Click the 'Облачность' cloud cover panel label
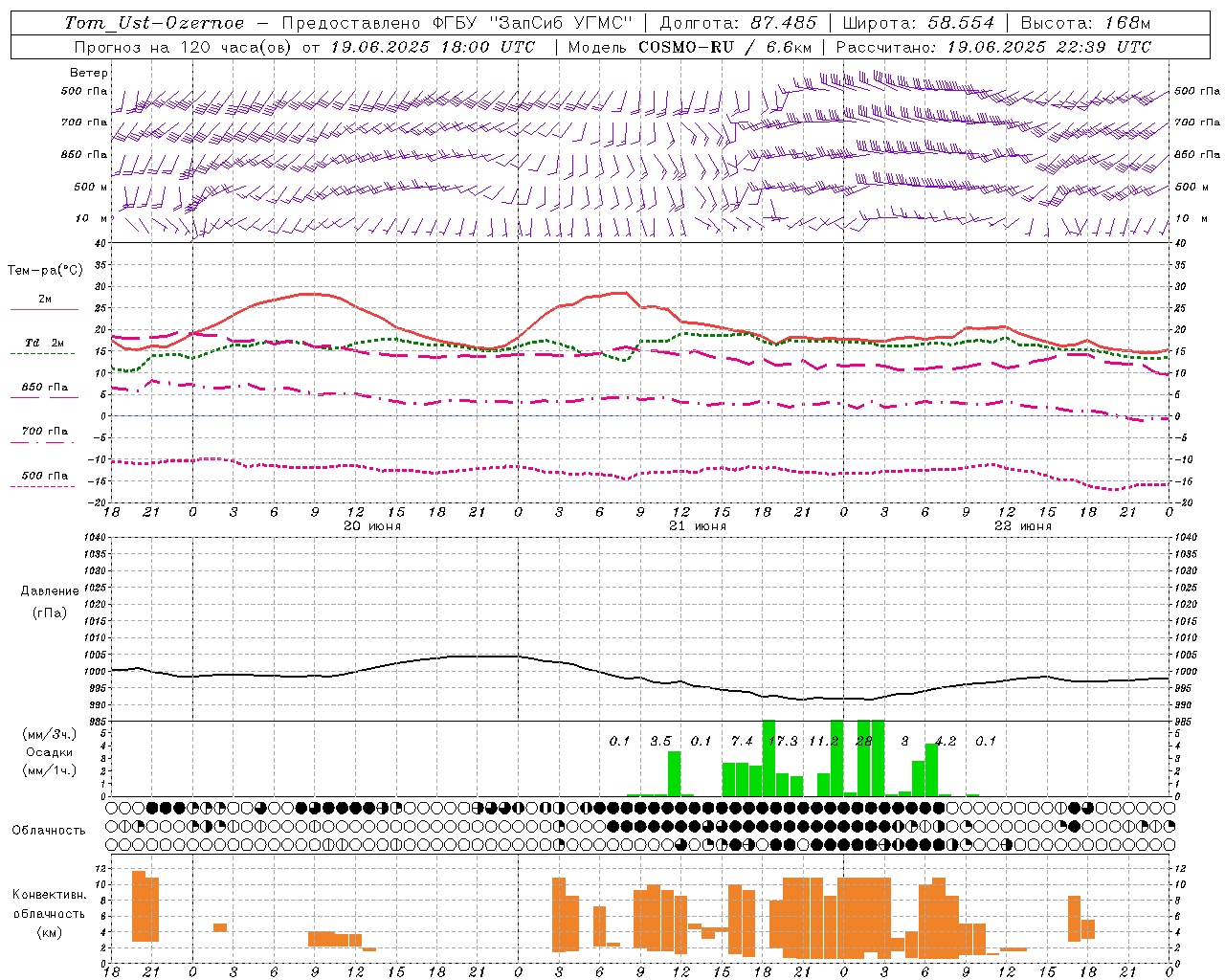Screen dimensions: 1225x980 (49, 831)
